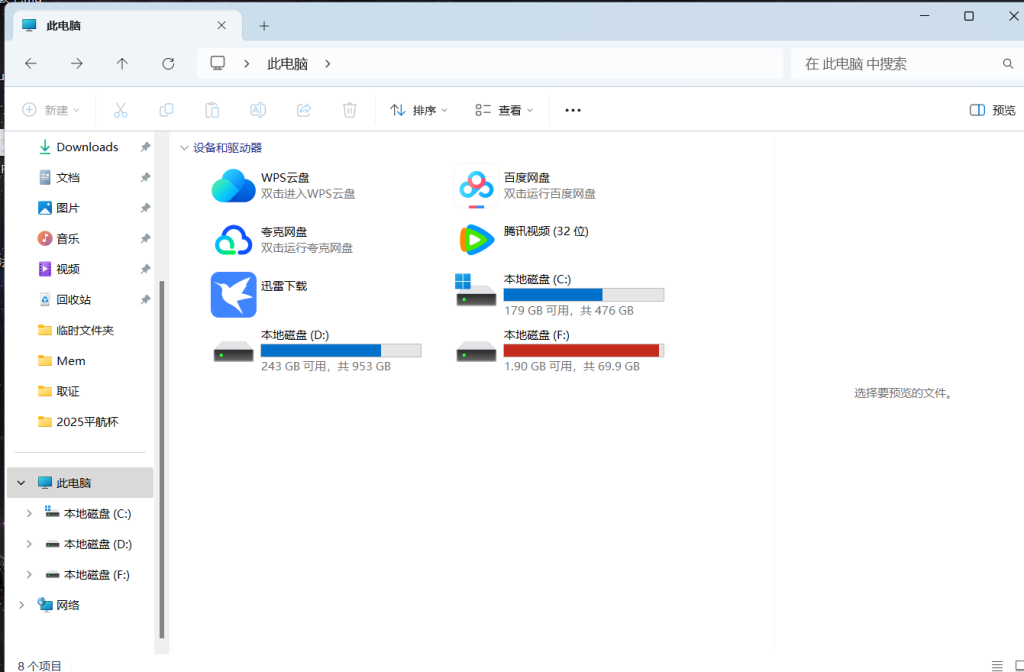Open the three-dot more options menu

click(573, 110)
